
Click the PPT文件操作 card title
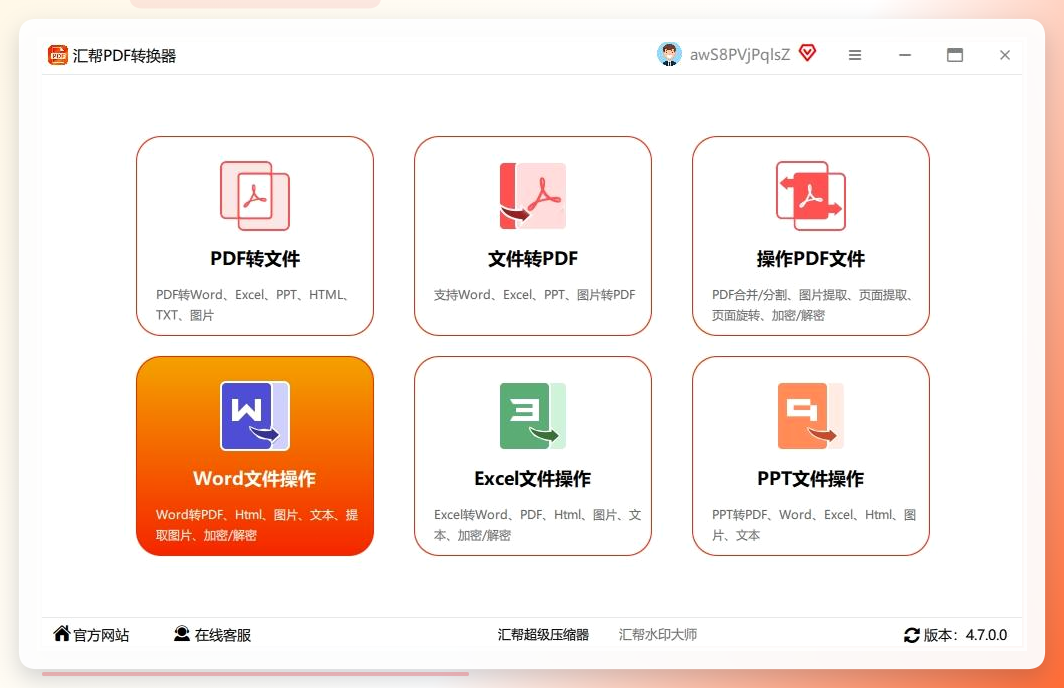811,478
